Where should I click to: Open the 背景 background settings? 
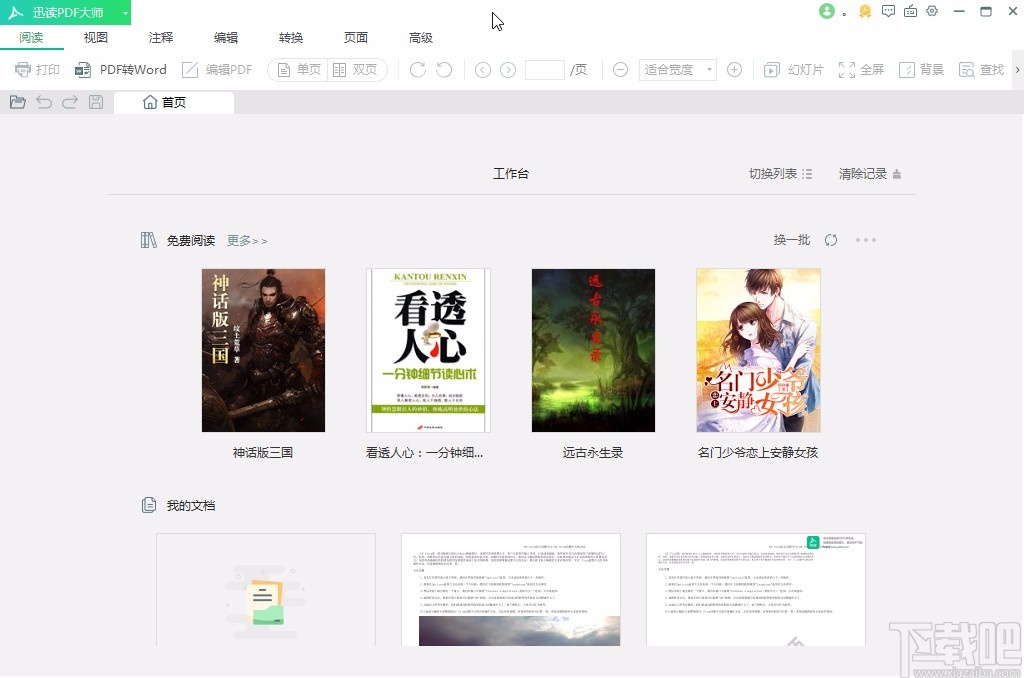click(x=920, y=69)
